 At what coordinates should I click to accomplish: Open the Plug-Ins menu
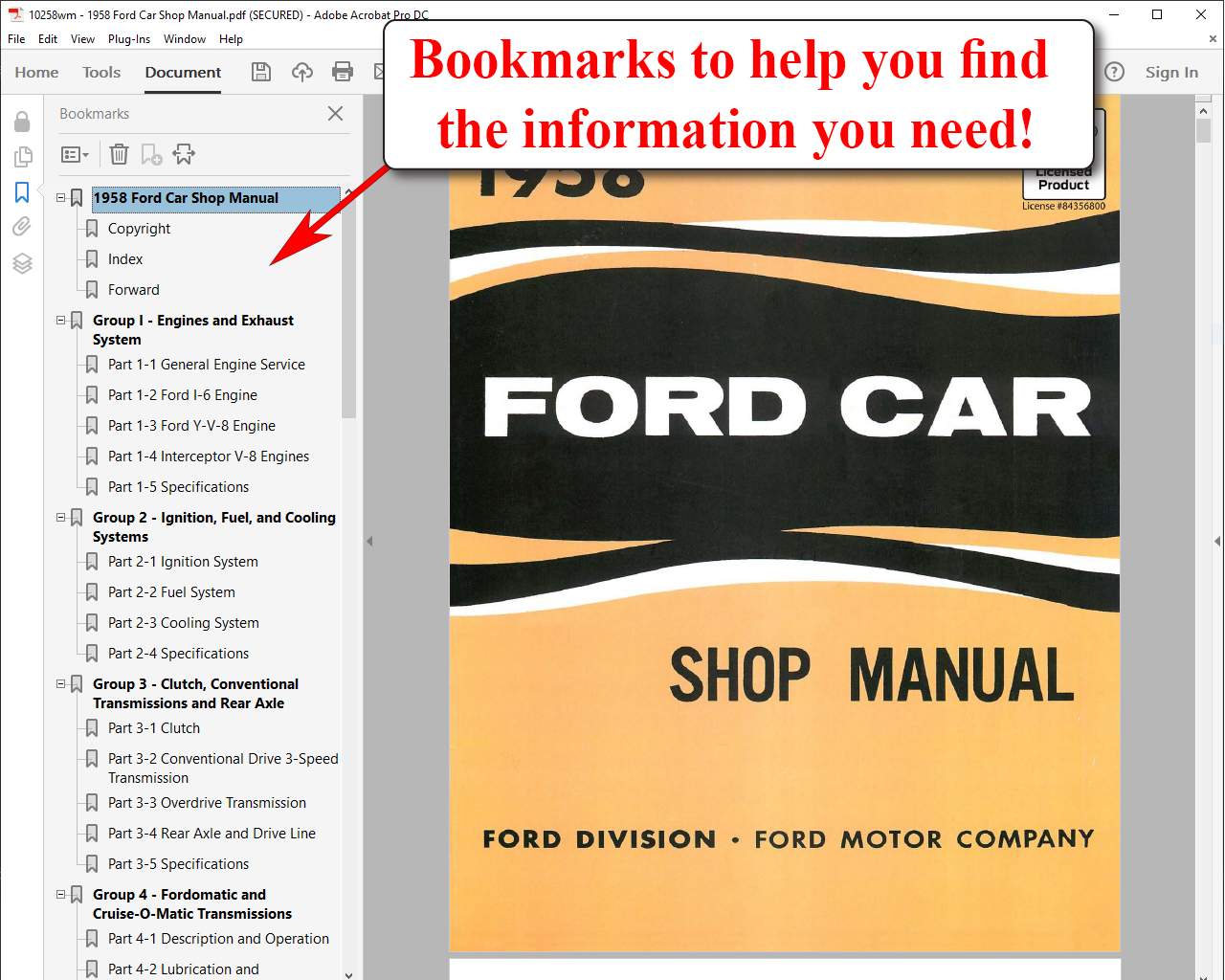tap(129, 39)
